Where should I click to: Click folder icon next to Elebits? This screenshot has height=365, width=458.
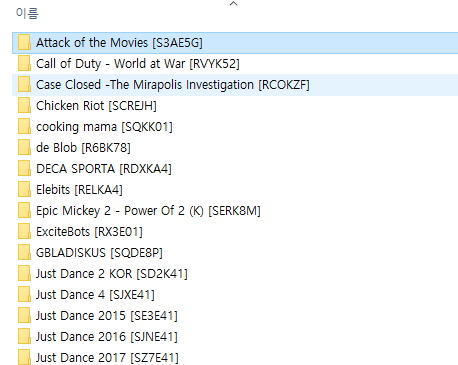click(24, 190)
